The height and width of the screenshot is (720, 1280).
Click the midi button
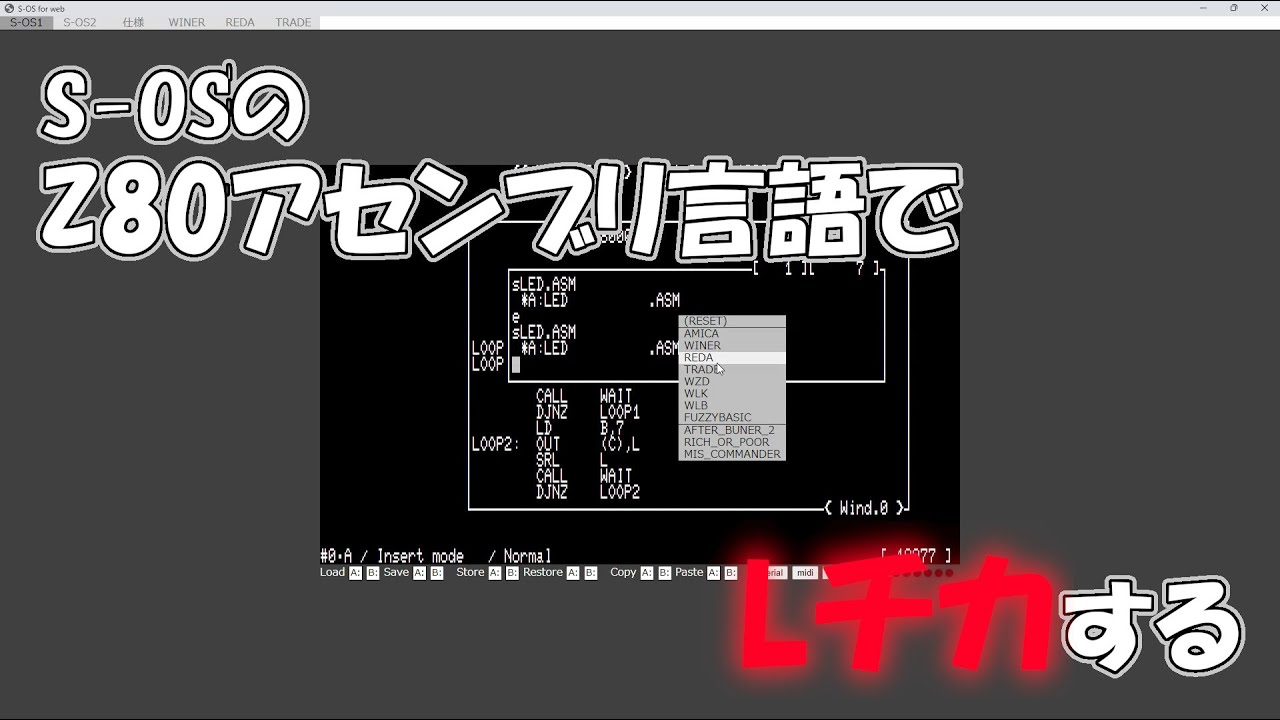pos(805,573)
